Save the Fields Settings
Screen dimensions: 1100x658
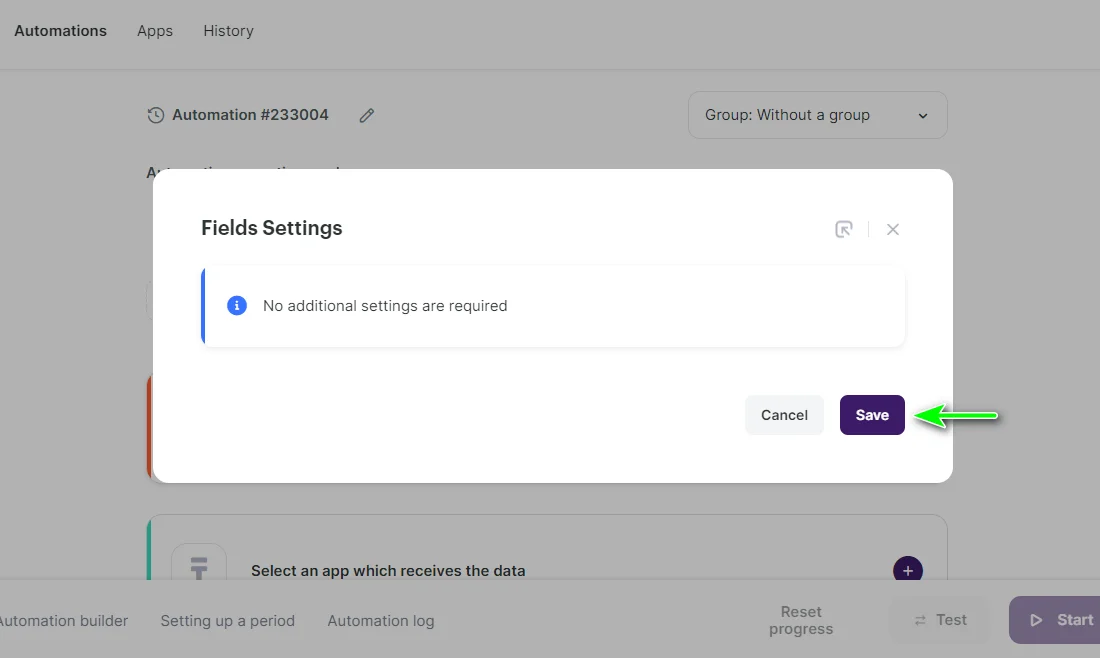tap(871, 414)
